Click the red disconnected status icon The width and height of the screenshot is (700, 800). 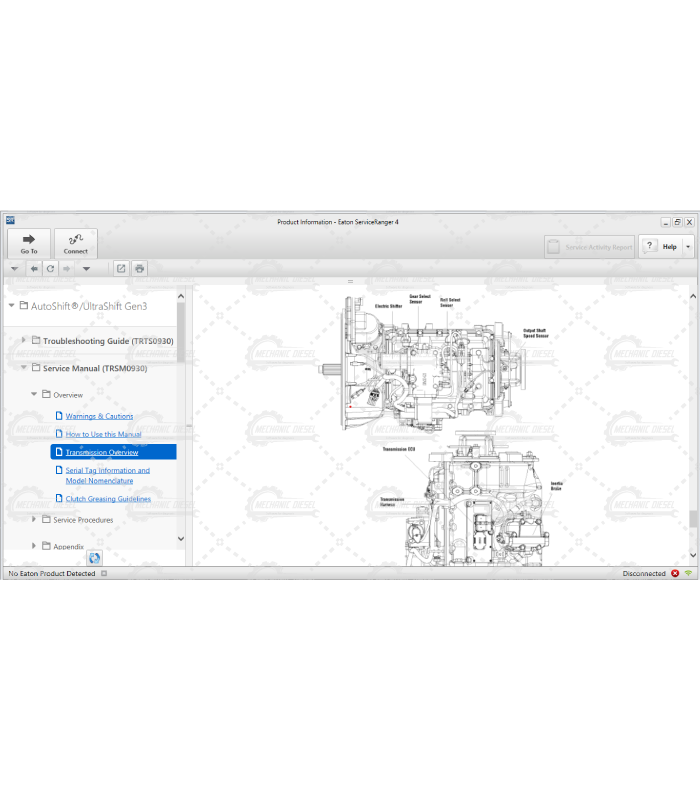point(675,573)
